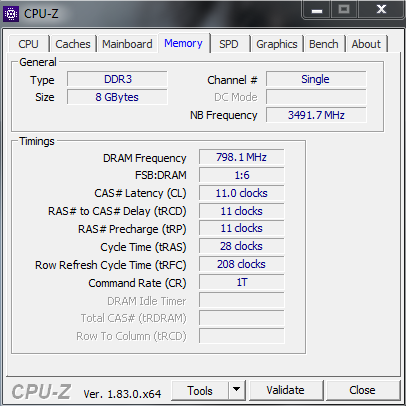This screenshot has width=406, height=406.
Task: Select the tRAS value 28 clocks
Action: 242,247
